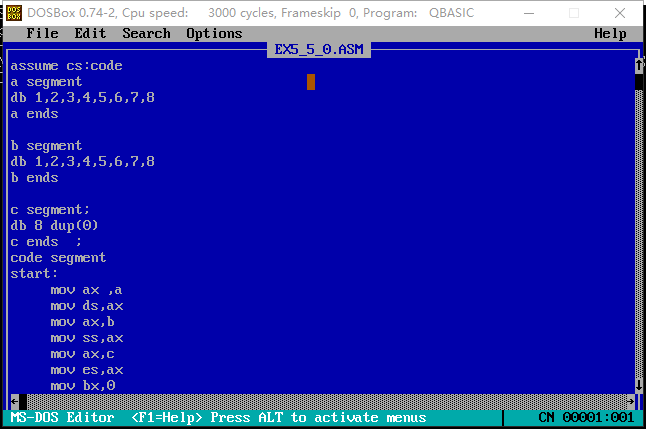Click the DOSBox icon in title bar
646x429 pixels.
[x=14, y=13]
